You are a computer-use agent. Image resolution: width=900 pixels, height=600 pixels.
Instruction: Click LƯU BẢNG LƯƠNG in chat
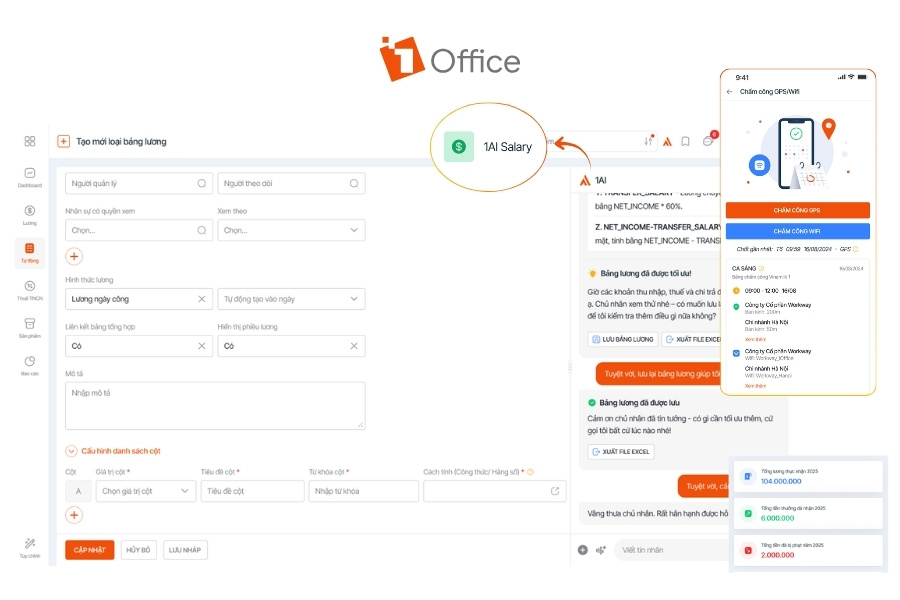click(x=623, y=339)
